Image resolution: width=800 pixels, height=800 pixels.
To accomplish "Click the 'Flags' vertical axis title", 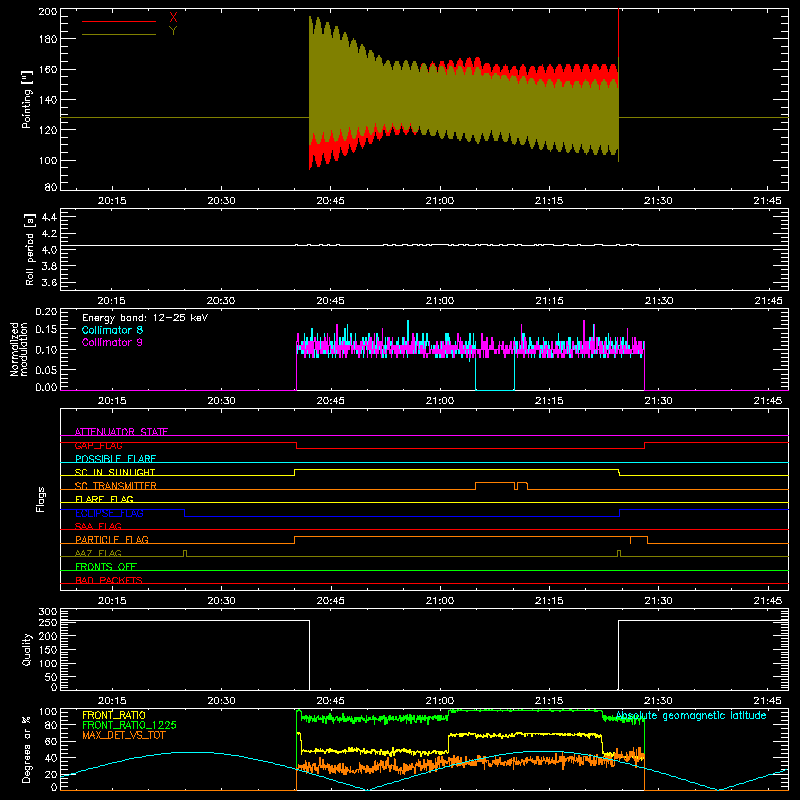I will pyautogui.click(x=40, y=499).
